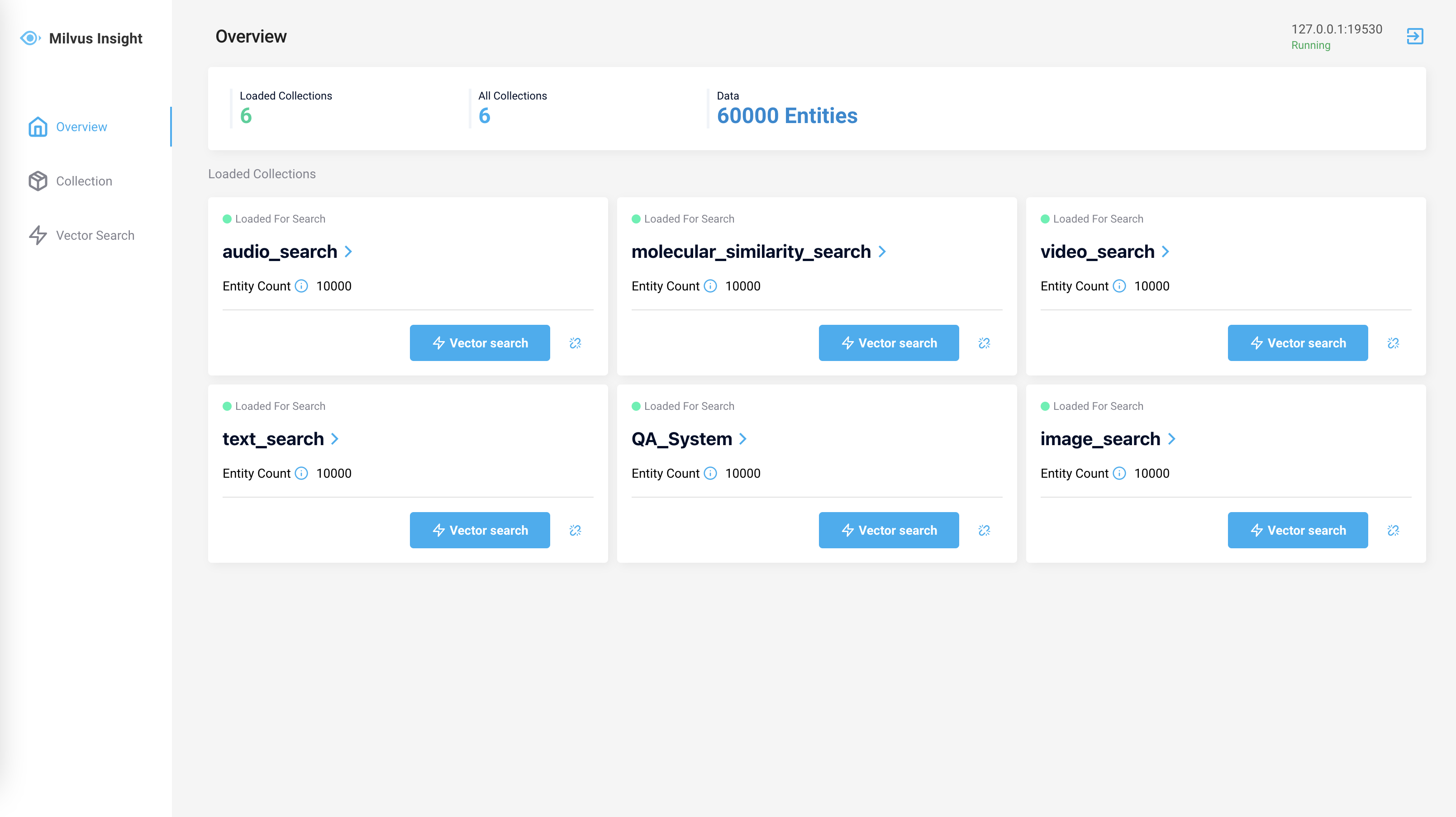This screenshot has height=817, width=1456.
Task: Open the image_search collection title link
Action: coord(1100,438)
